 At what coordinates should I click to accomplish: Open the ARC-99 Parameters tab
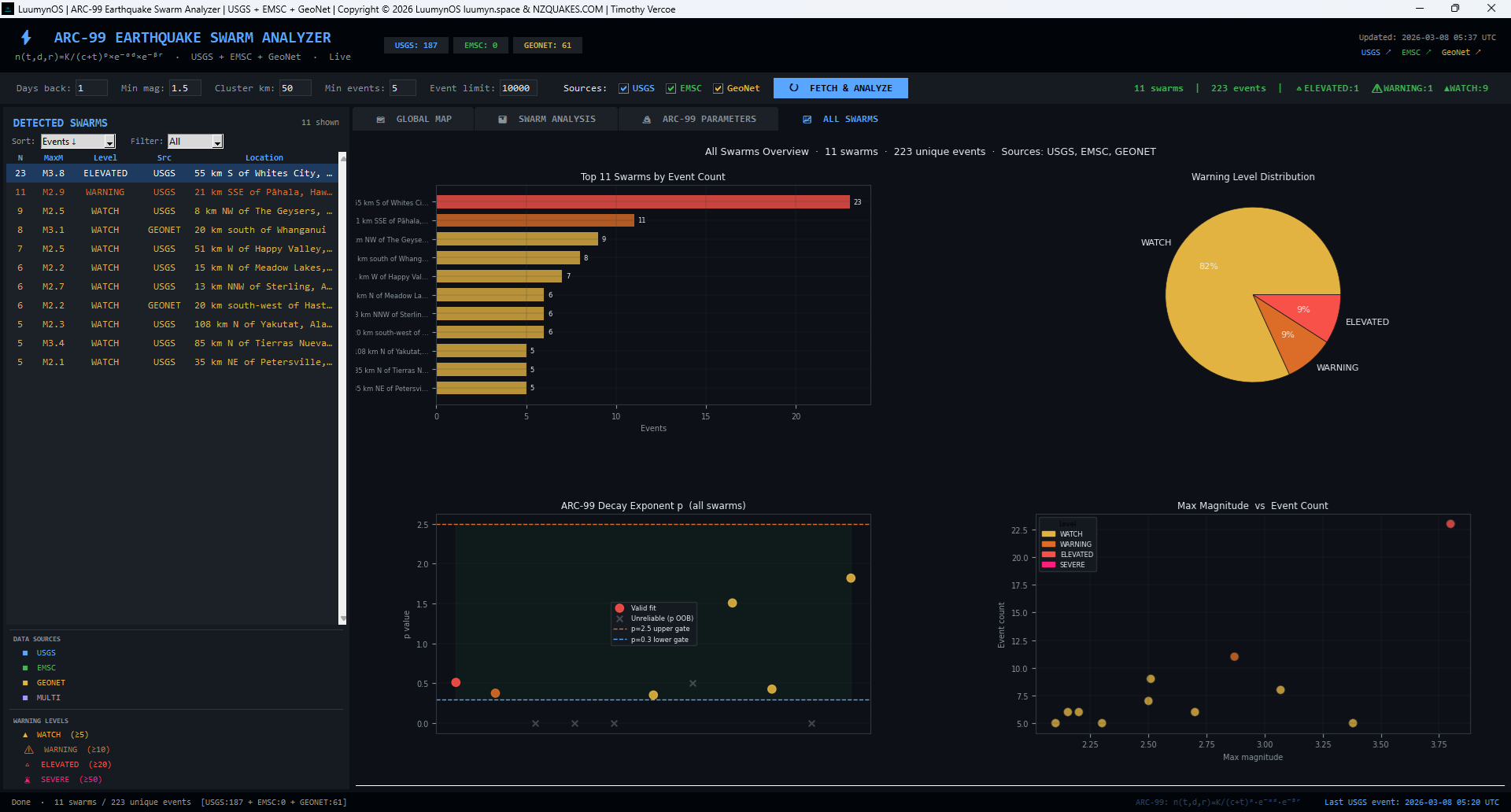(708, 120)
